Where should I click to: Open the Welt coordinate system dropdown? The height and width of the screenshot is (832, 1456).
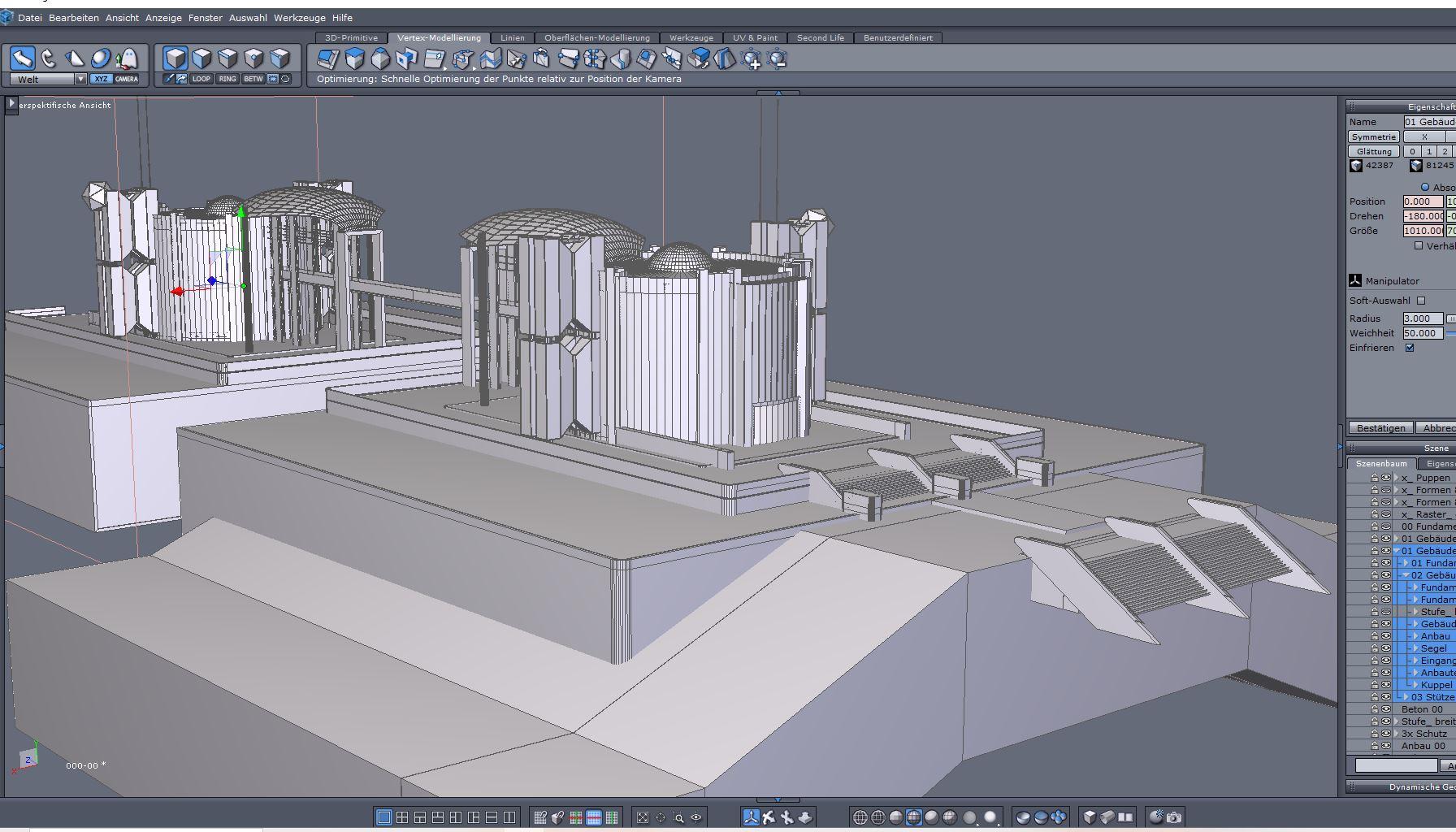pyautogui.click(x=80, y=79)
